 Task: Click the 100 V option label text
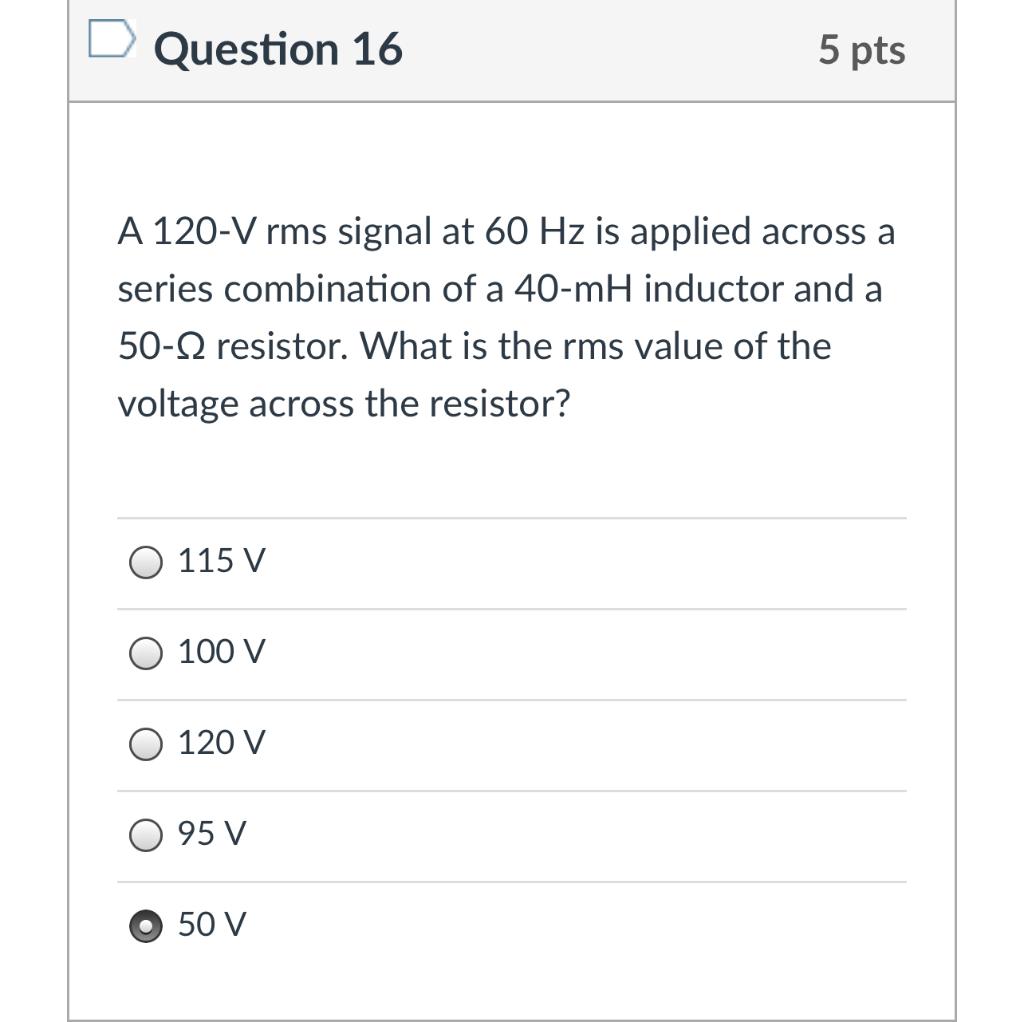[220, 653]
